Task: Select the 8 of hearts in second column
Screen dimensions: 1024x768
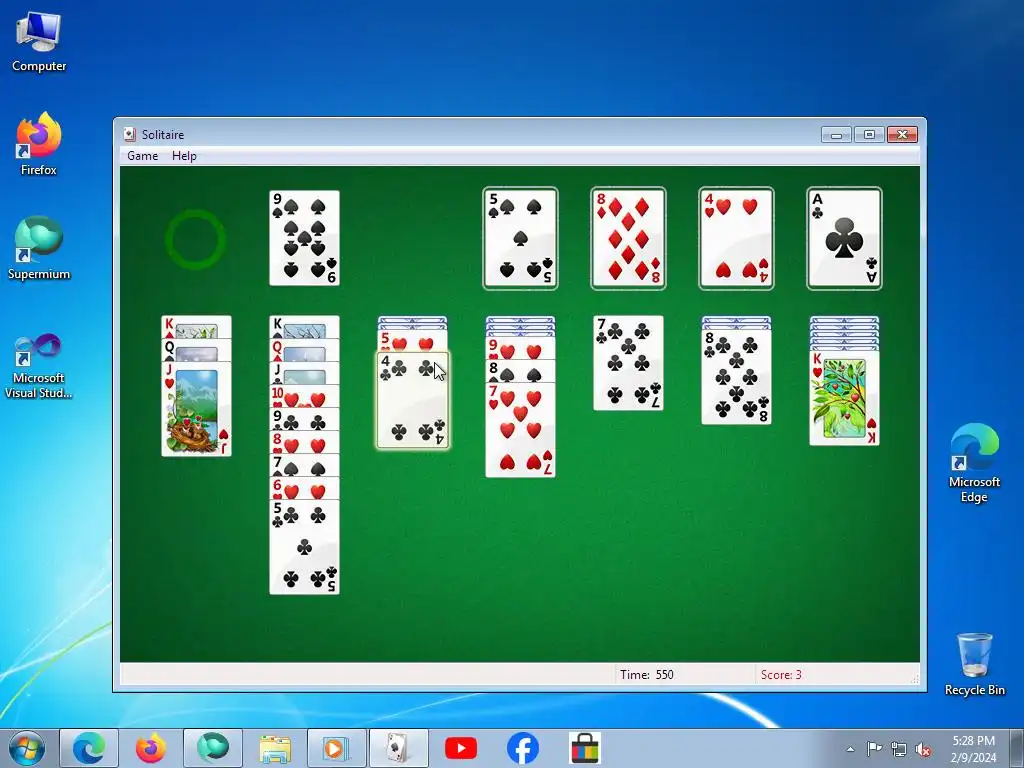Action: click(x=304, y=442)
